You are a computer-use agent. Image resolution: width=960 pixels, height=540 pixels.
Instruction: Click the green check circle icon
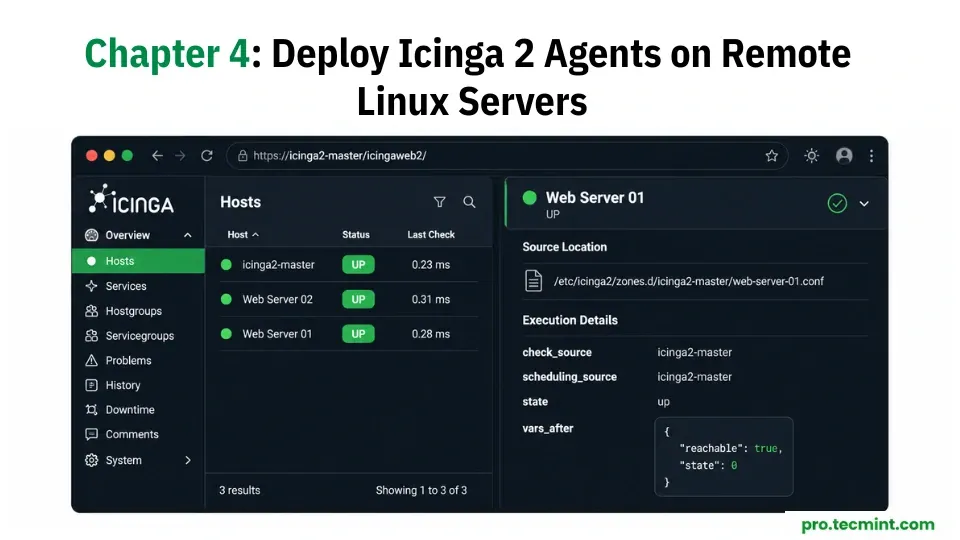coord(837,203)
